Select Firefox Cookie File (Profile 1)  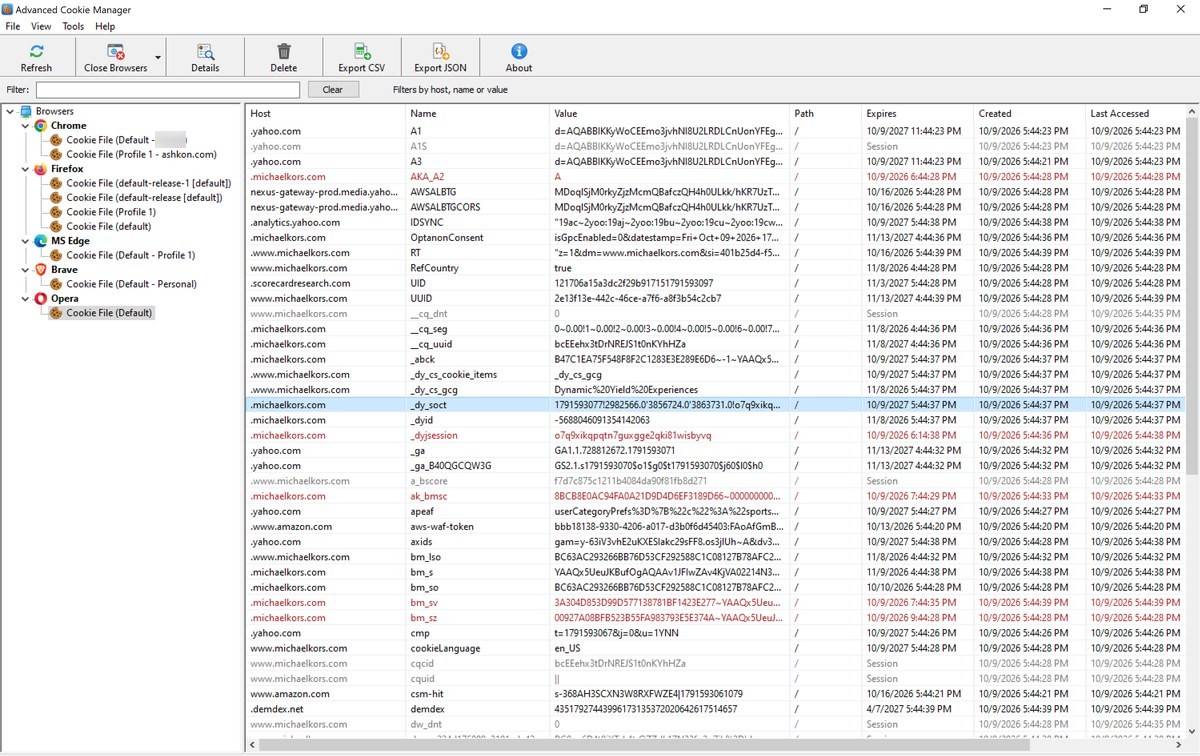pyautogui.click(x=111, y=212)
